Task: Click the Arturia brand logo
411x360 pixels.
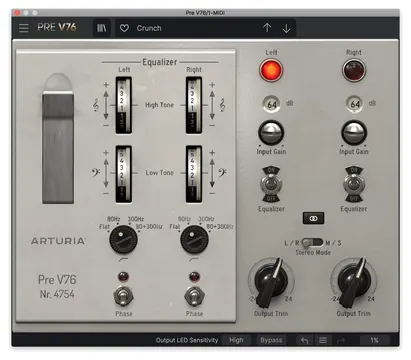Action: [x=58, y=241]
